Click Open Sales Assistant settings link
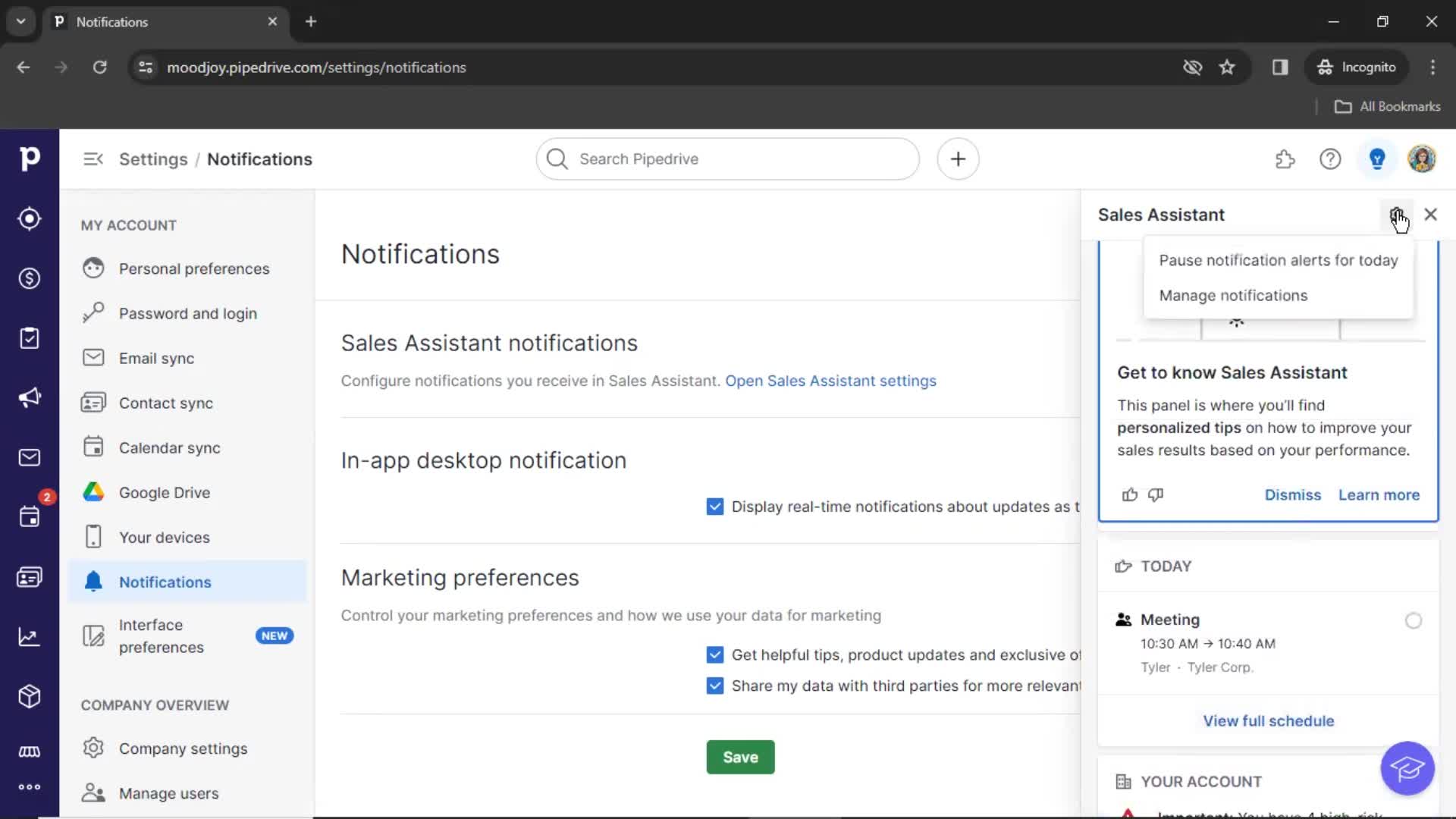 pos(830,381)
